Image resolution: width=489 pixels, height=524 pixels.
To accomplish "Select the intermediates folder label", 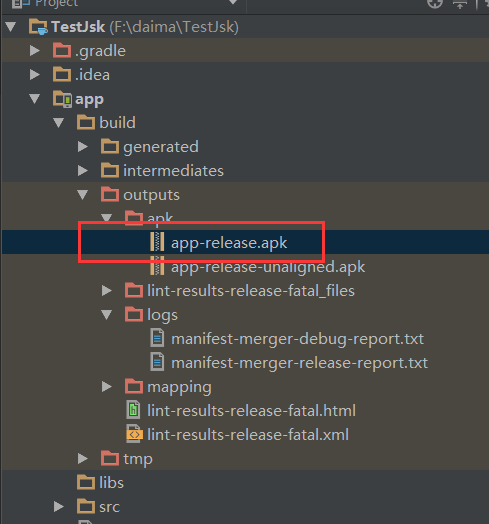I will [173, 171].
